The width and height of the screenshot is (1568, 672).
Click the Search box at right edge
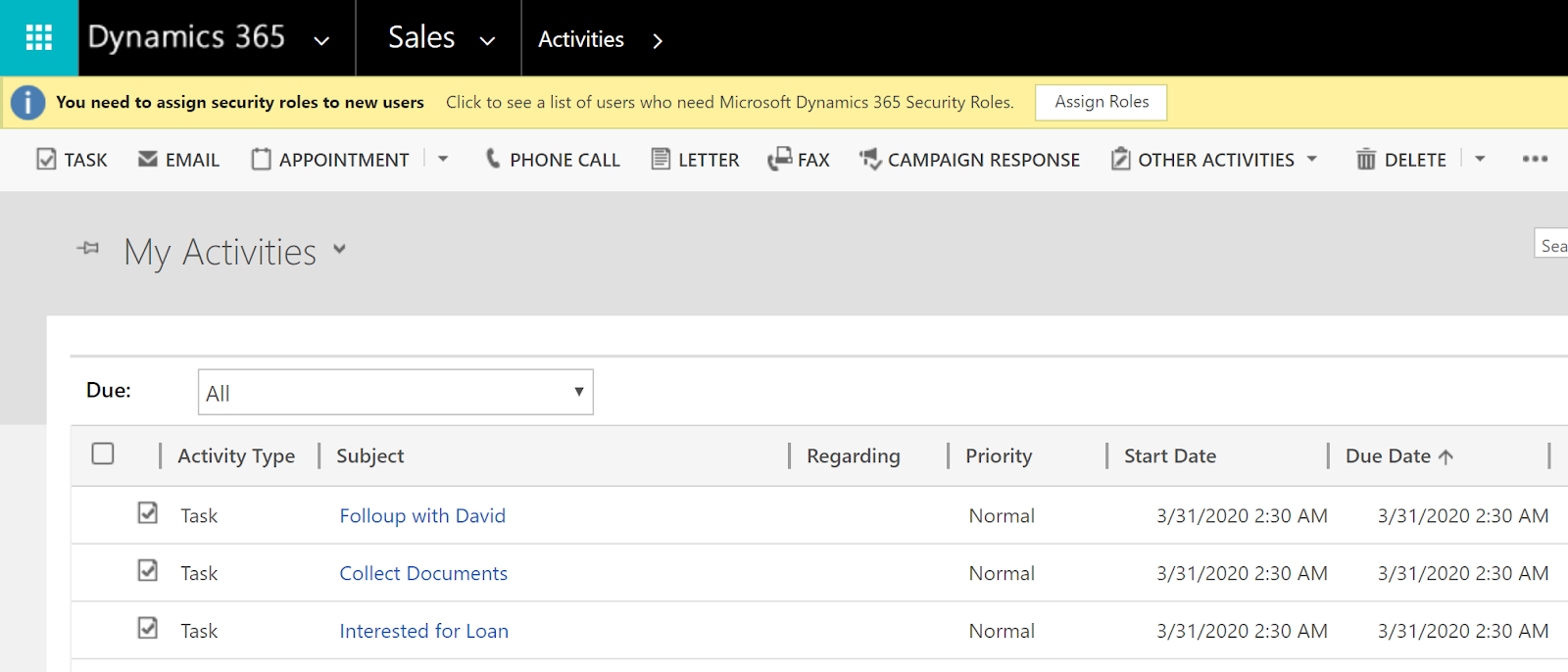pos(1551,244)
